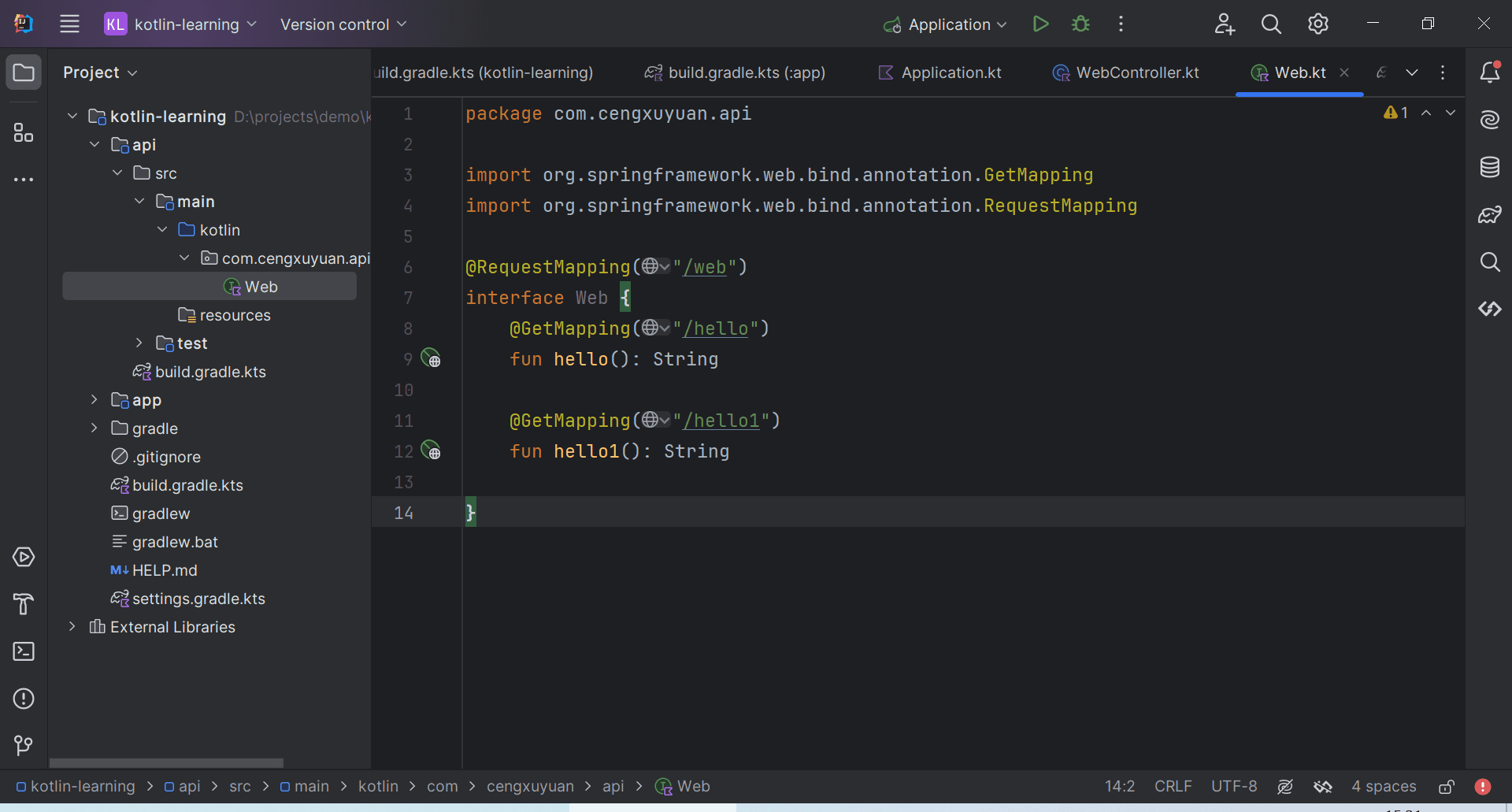Open the Services tool window

[x=24, y=557]
